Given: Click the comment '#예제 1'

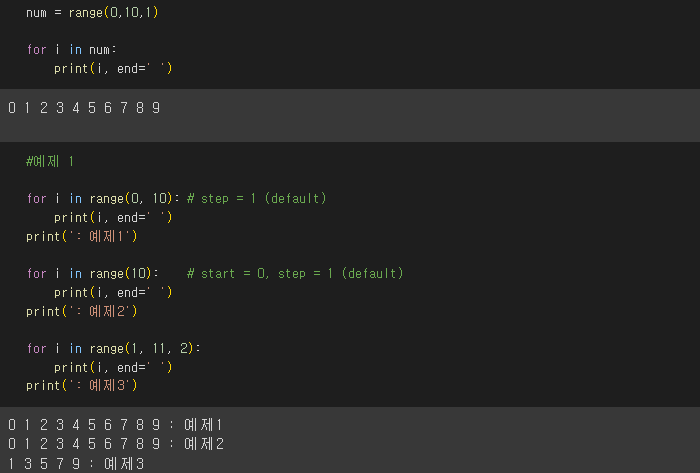Looking at the screenshot, I should click(50, 162).
